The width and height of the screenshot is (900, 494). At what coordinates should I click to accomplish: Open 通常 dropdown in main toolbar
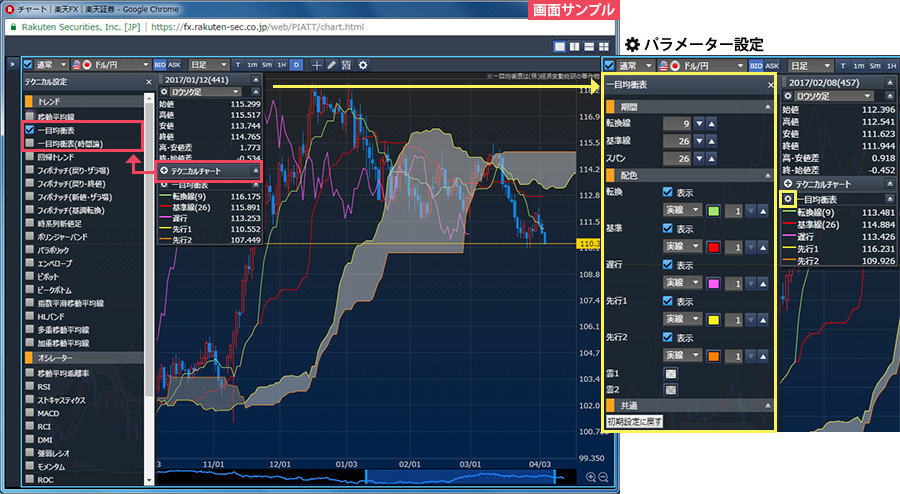pyautogui.click(x=51, y=65)
